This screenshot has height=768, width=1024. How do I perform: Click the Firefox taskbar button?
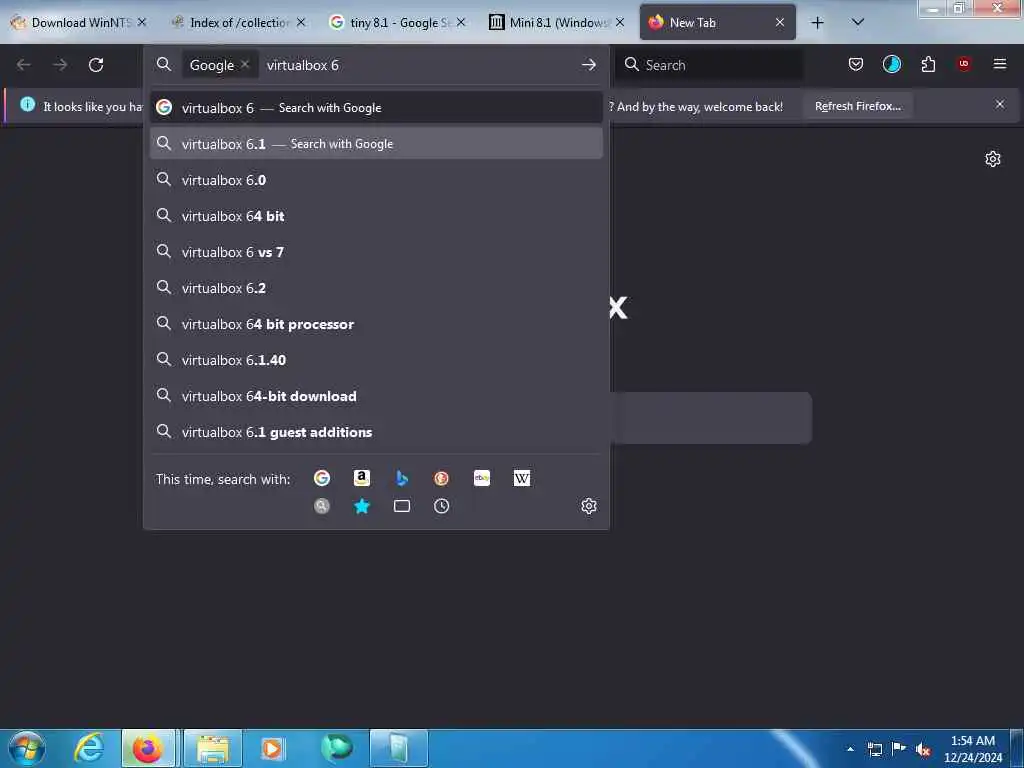[x=148, y=749]
